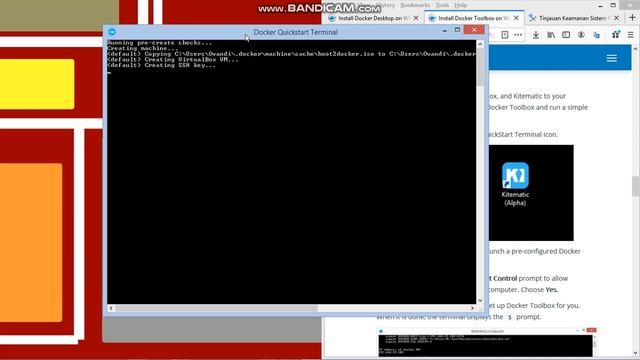
Task: Close the Install Docker Desktop tab
Action: click(416, 18)
